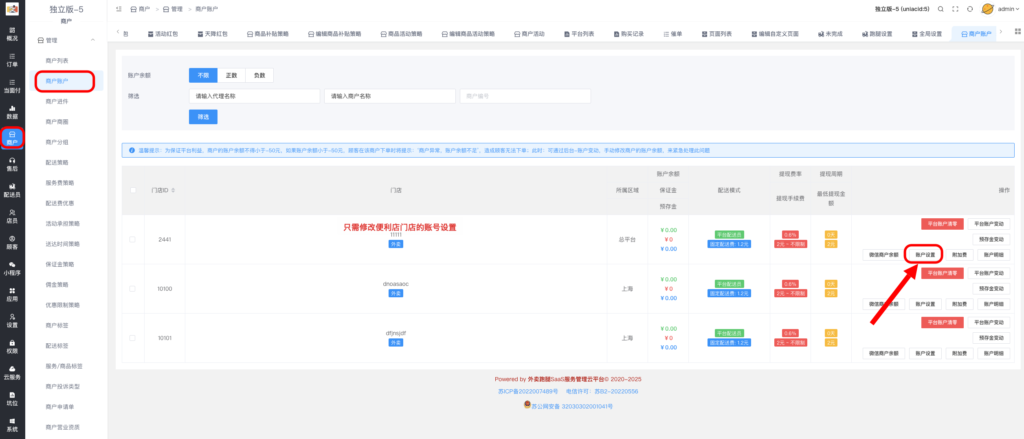The width and height of the screenshot is (1024, 439).
Task: Click the fullscreen icon in header
Action: (955, 9)
